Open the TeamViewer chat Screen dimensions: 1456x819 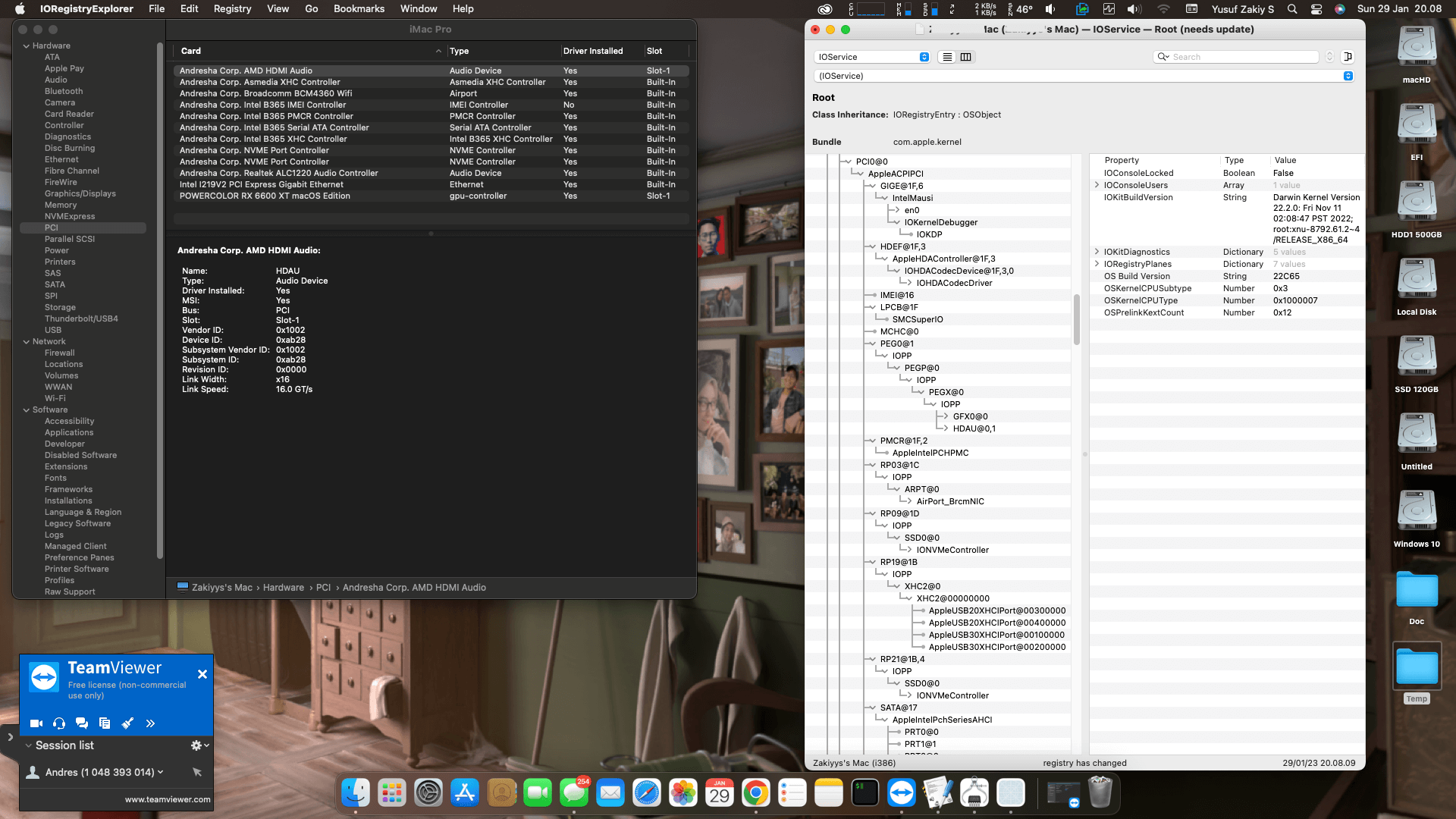pyautogui.click(x=82, y=723)
